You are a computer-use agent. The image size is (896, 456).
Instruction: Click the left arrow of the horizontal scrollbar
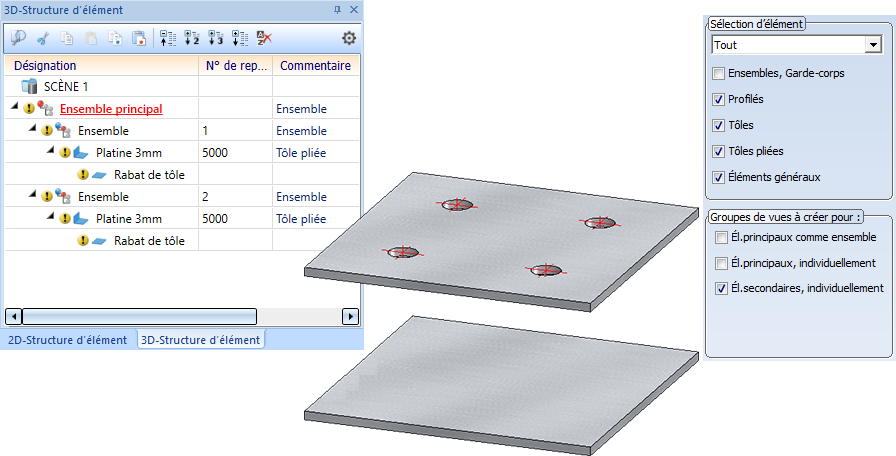click(14, 316)
